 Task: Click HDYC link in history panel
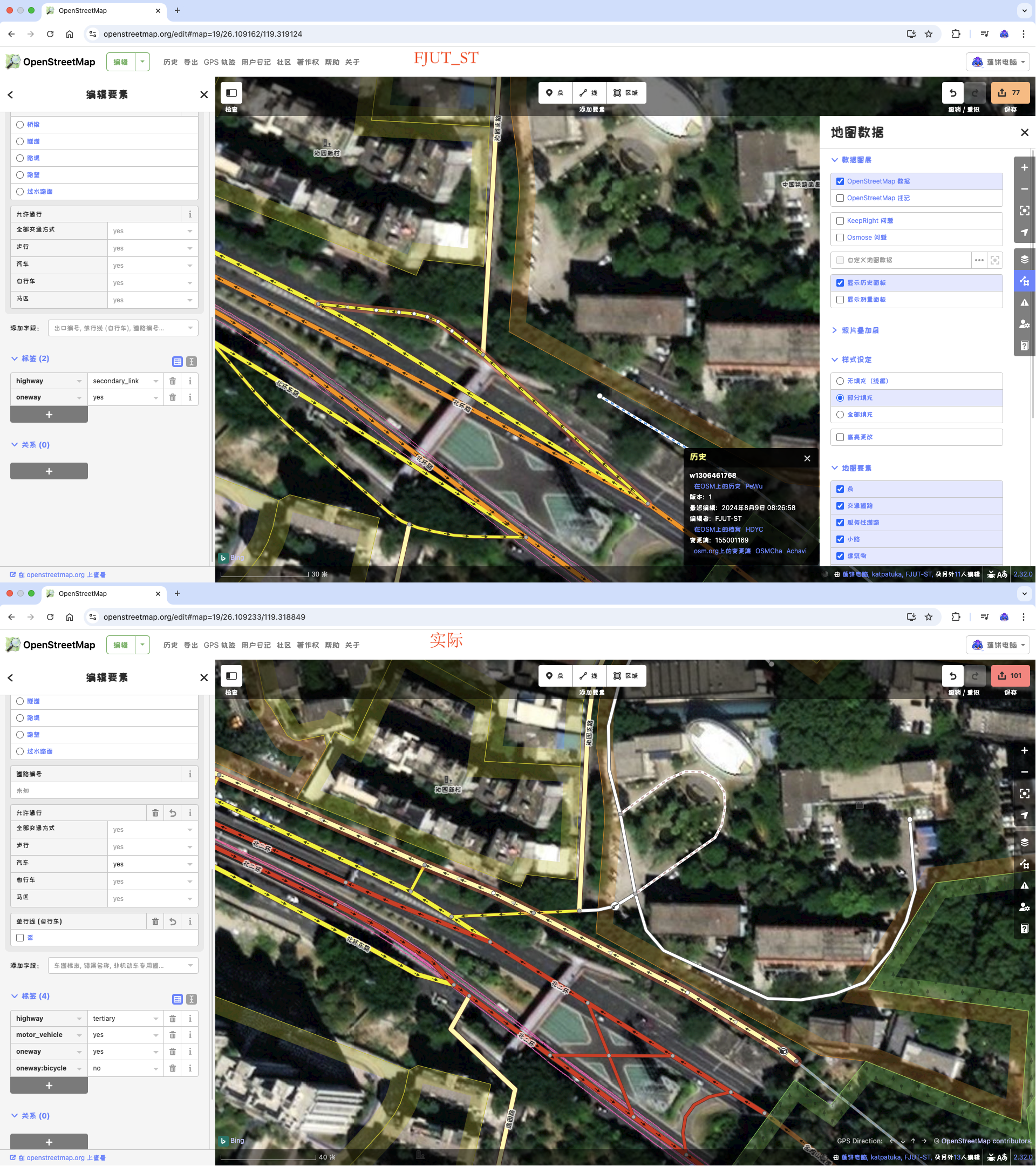tap(754, 530)
